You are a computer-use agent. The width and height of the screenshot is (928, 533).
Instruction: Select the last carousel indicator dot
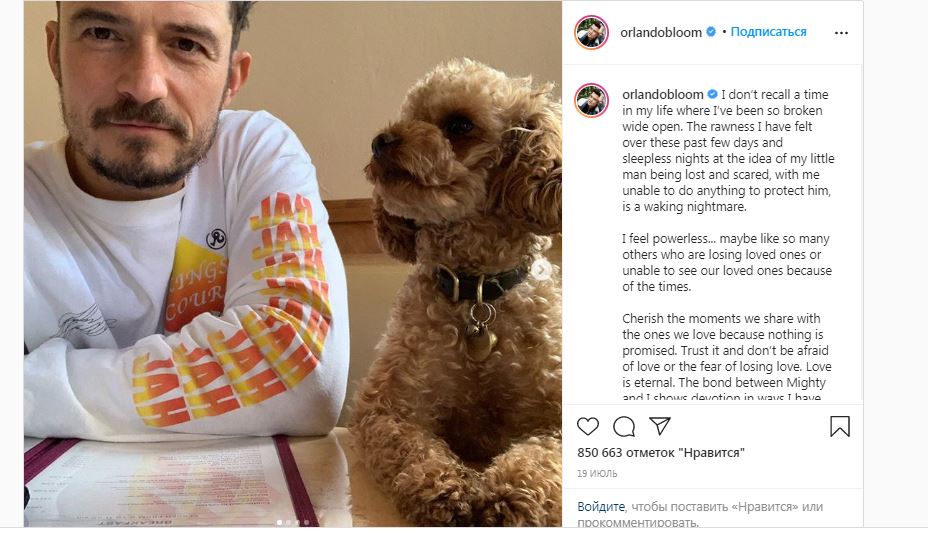[x=307, y=522]
